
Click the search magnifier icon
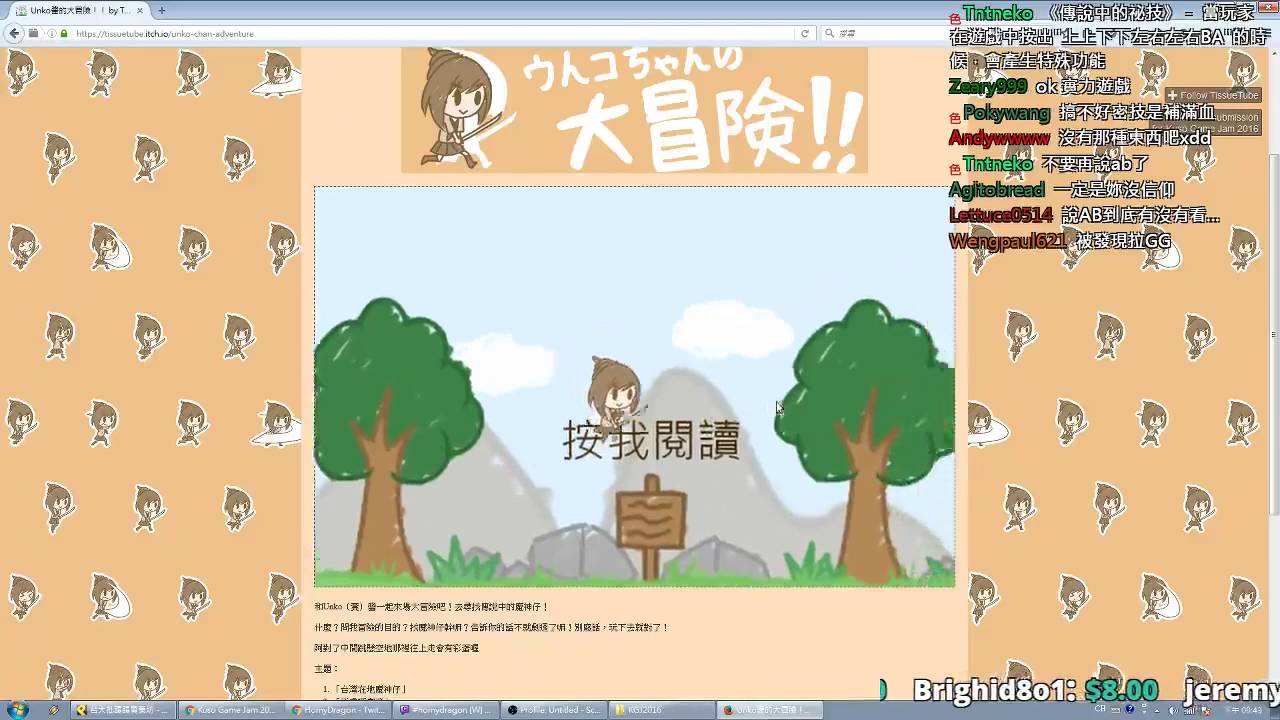tap(829, 33)
